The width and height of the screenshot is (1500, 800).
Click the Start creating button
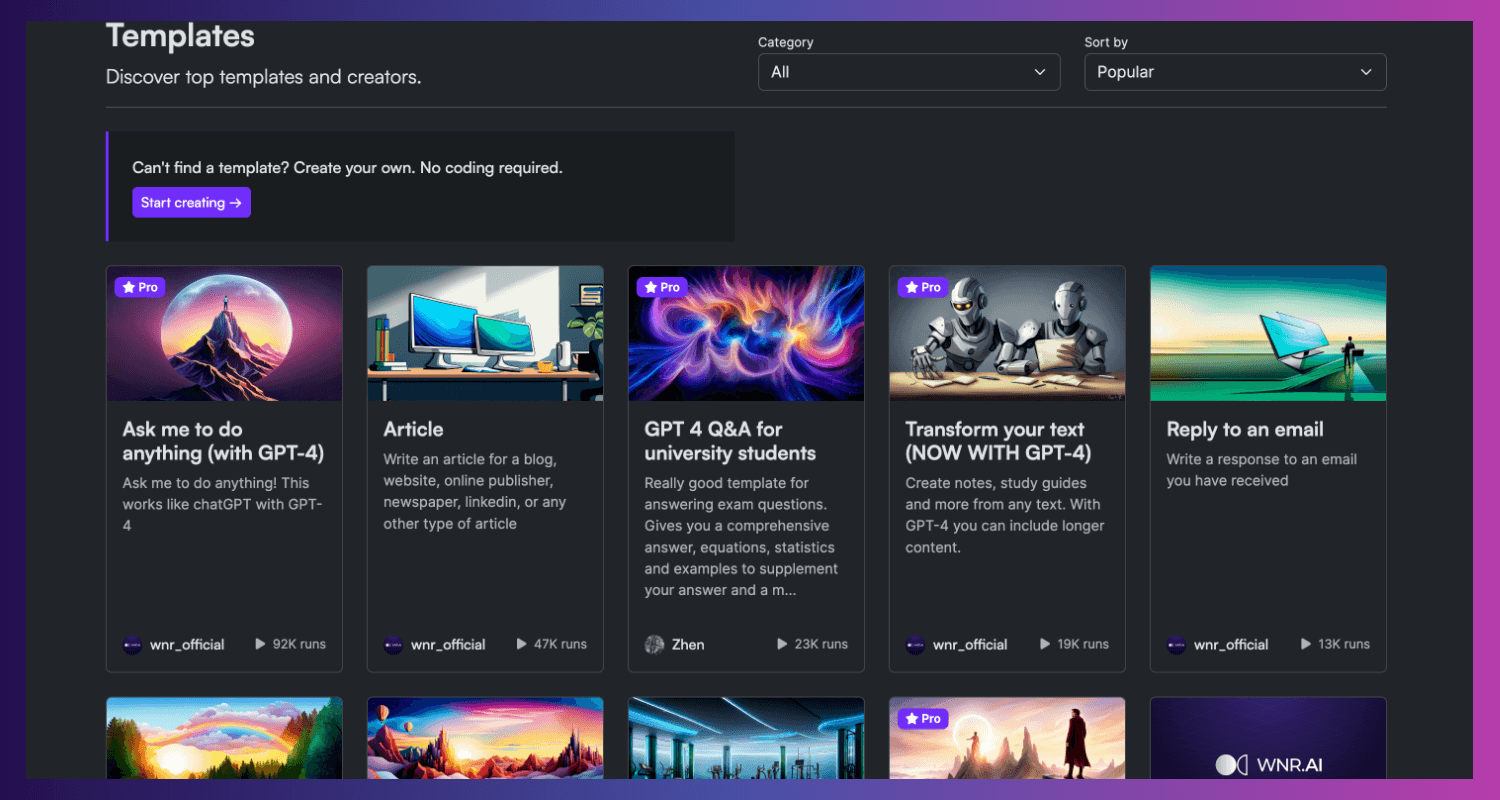(191, 203)
